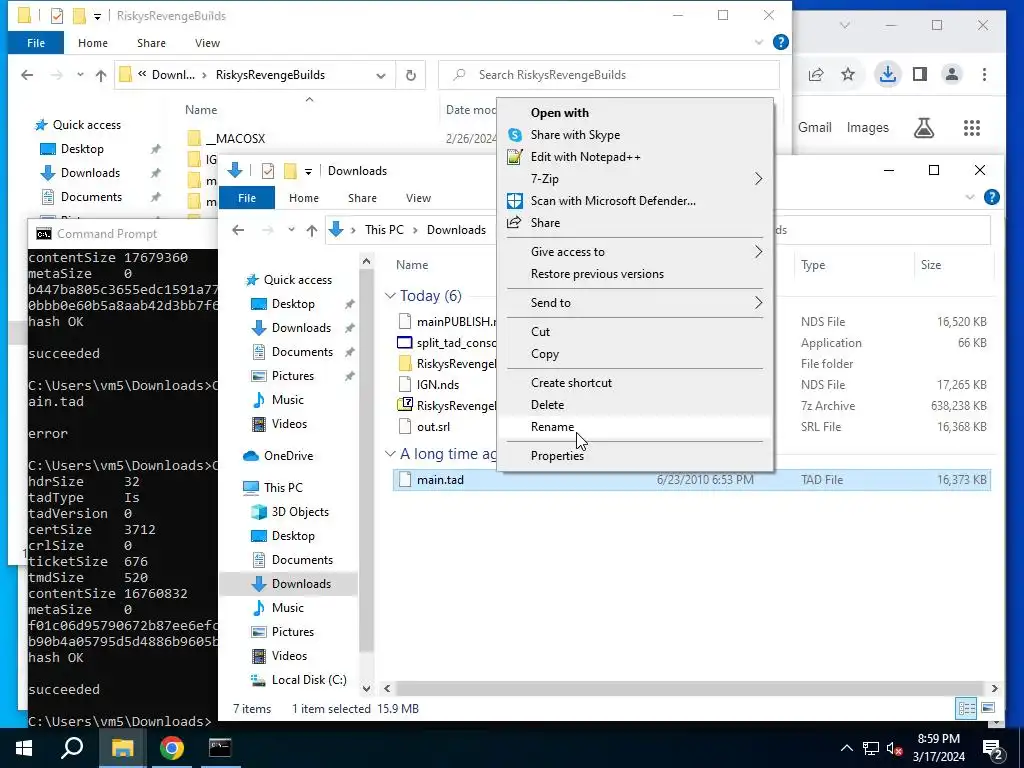1024x768 pixels.
Task: Open File tab in Downloads window
Action: click(x=247, y=198)
